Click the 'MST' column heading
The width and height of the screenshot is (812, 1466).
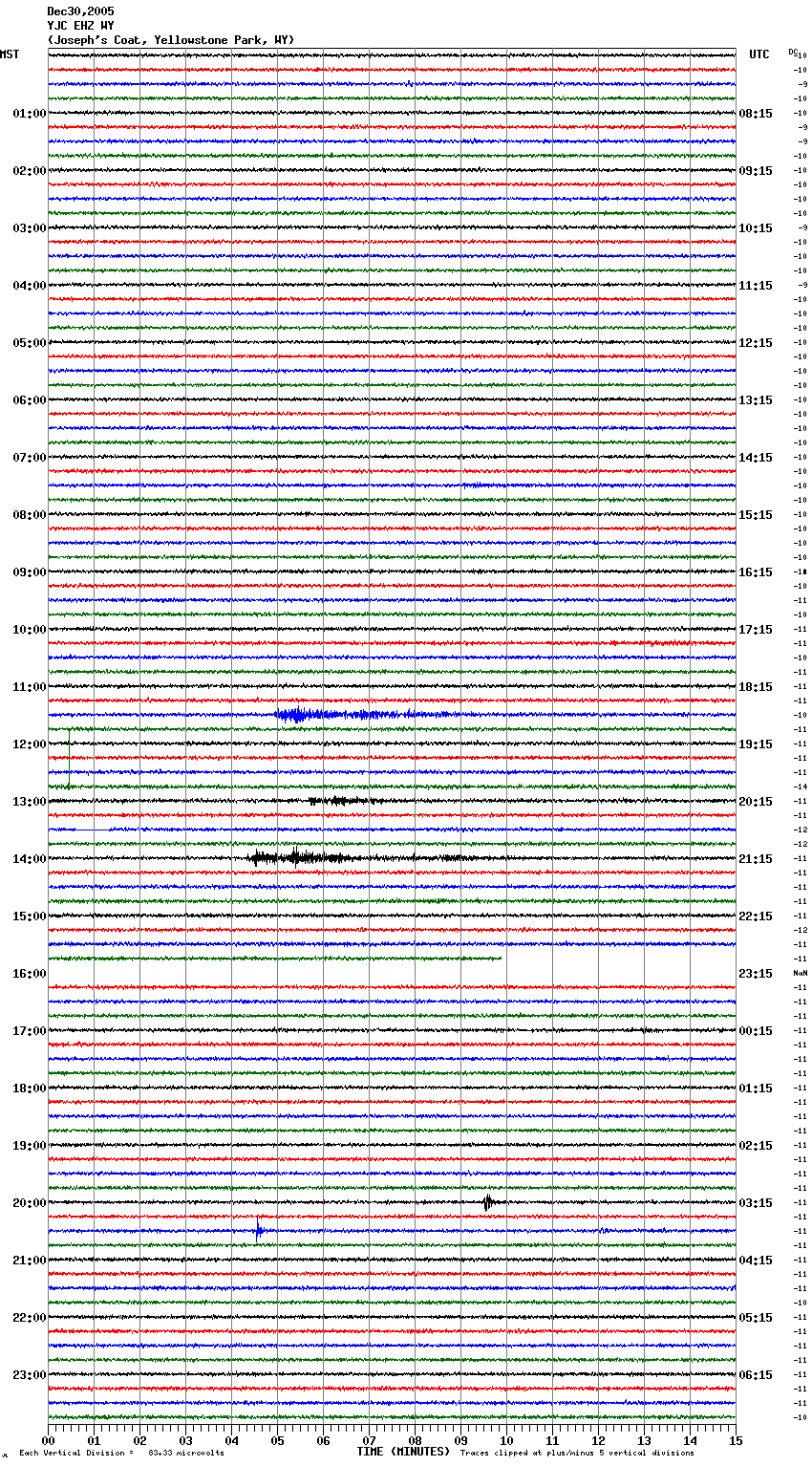pyautogui.click(x=10, y=54)
